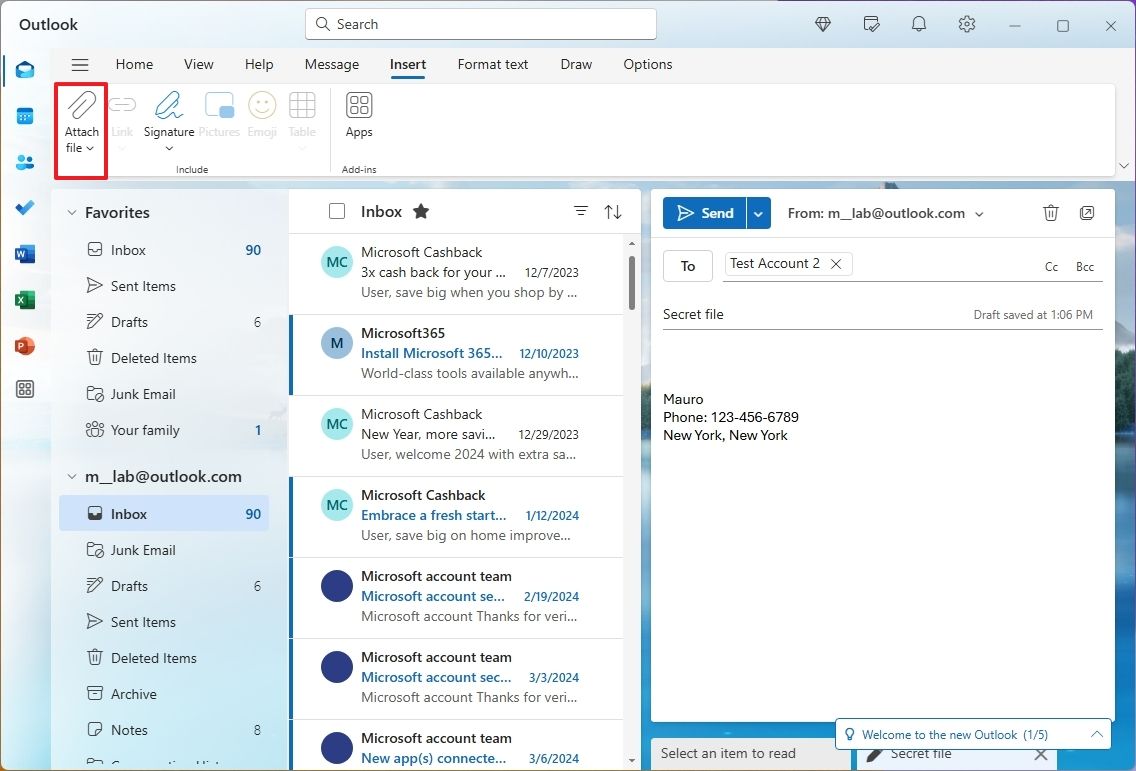Open the filter icon above the inbox list
1136x771 pixels.
coord(580,211)
